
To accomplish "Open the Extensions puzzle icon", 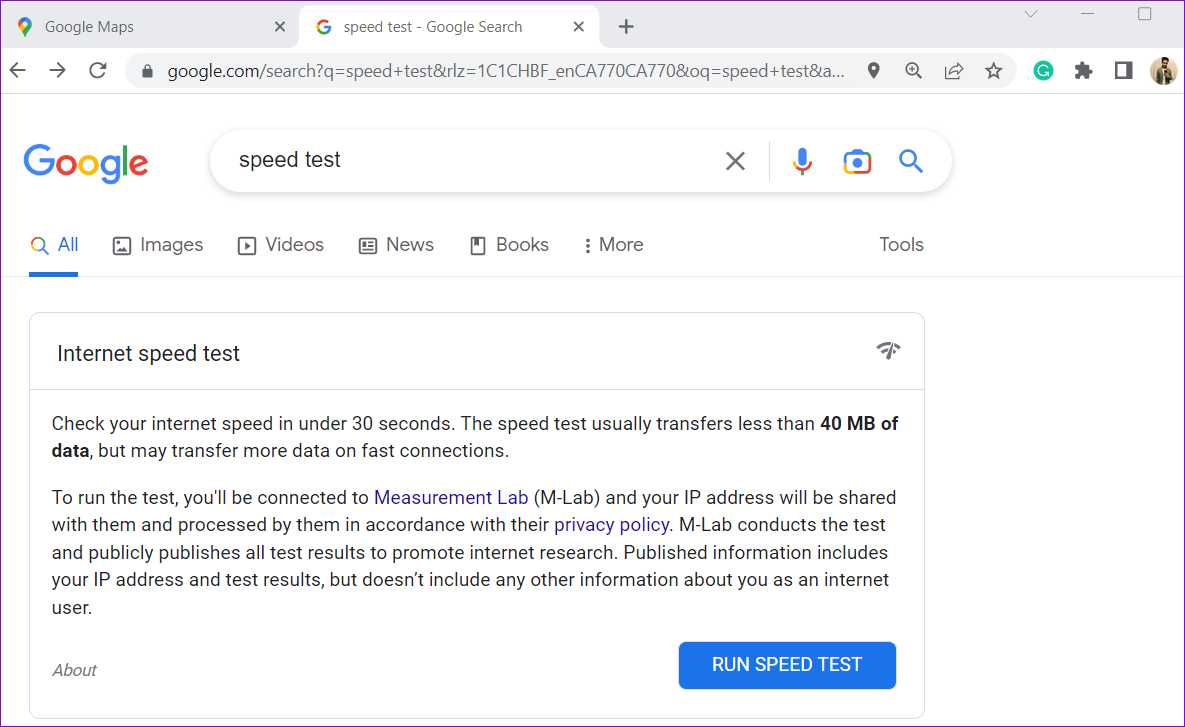I will pos(1083,71).
